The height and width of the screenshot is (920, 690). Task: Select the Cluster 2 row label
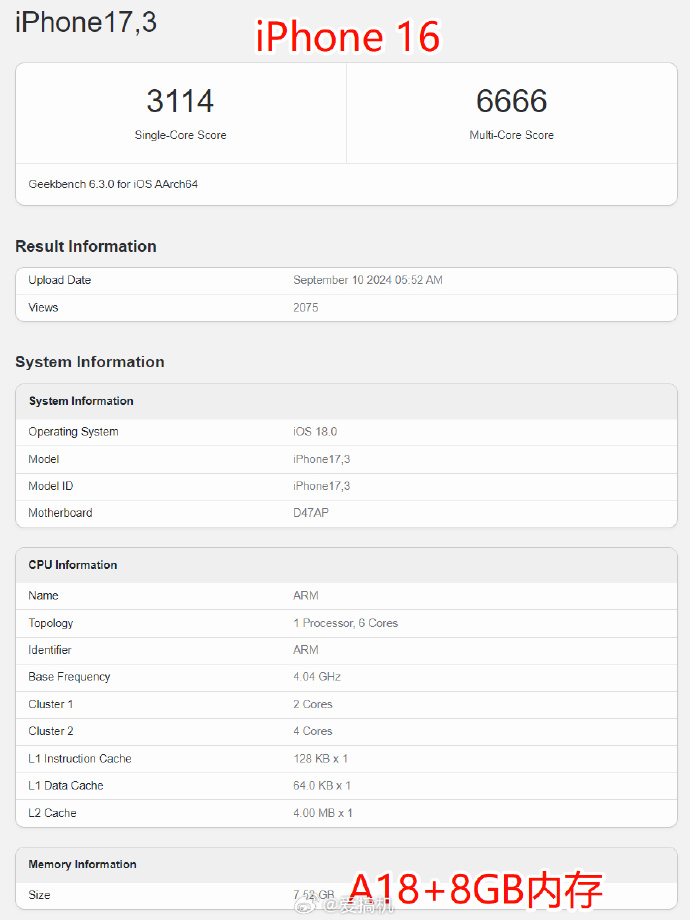[51, 731]
